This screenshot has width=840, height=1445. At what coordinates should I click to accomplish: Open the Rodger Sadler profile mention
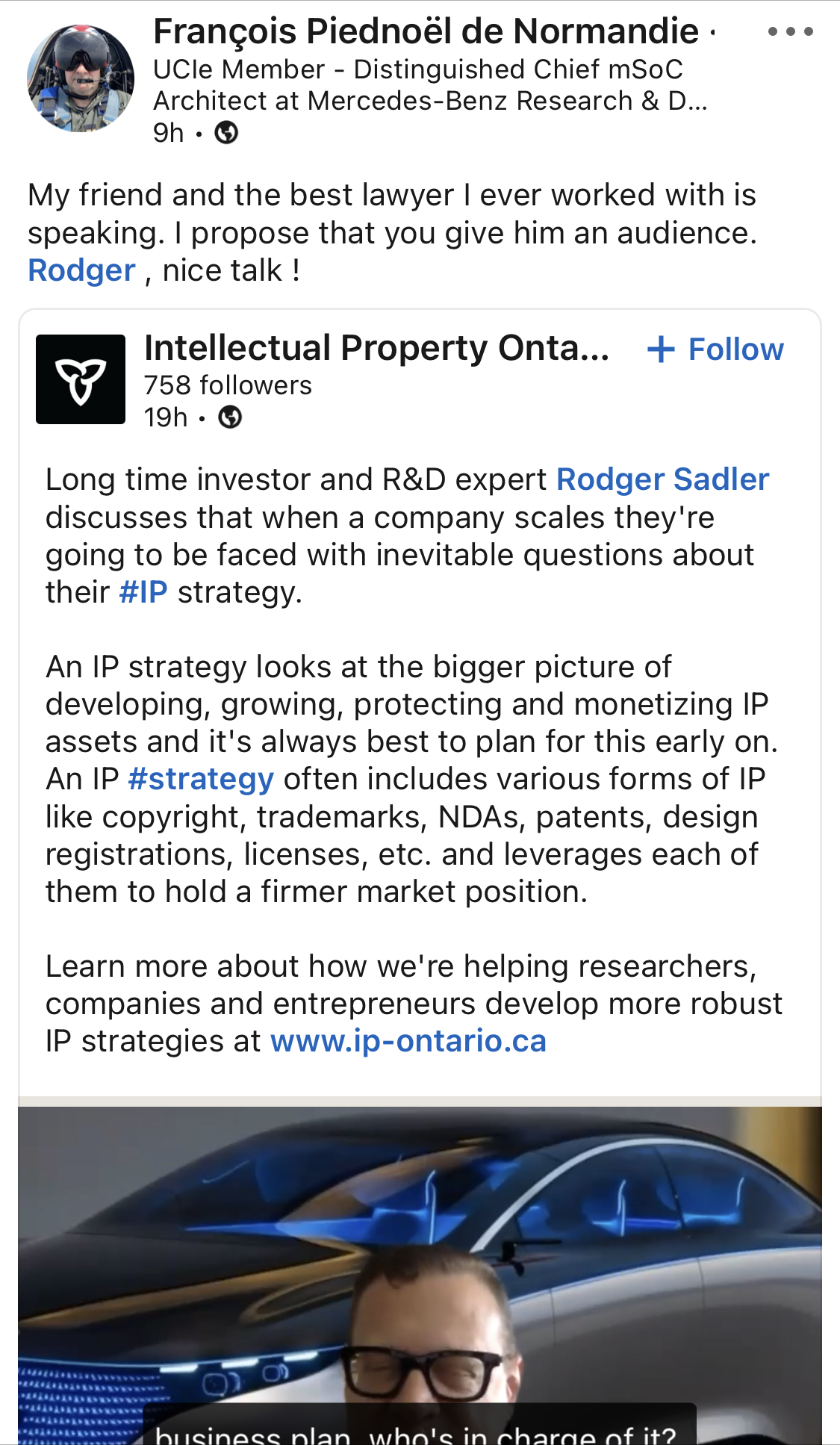(x=663, y=479)
